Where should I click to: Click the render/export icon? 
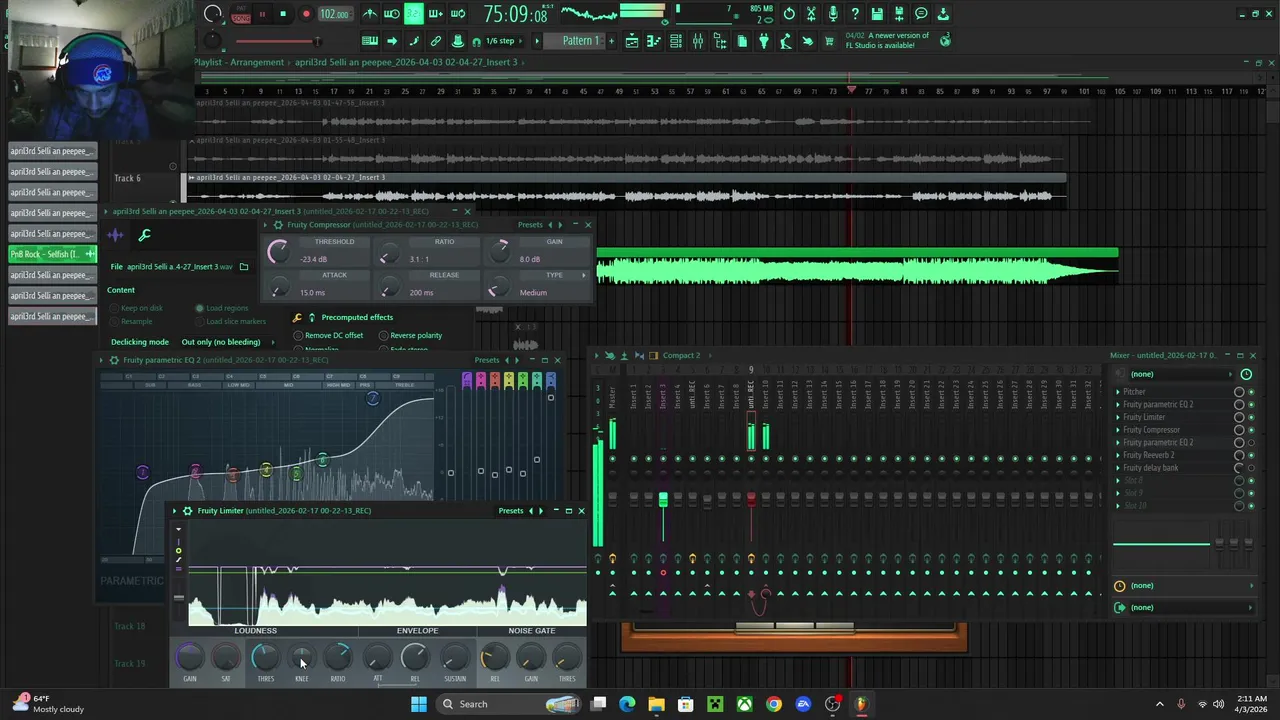point(899,14)
